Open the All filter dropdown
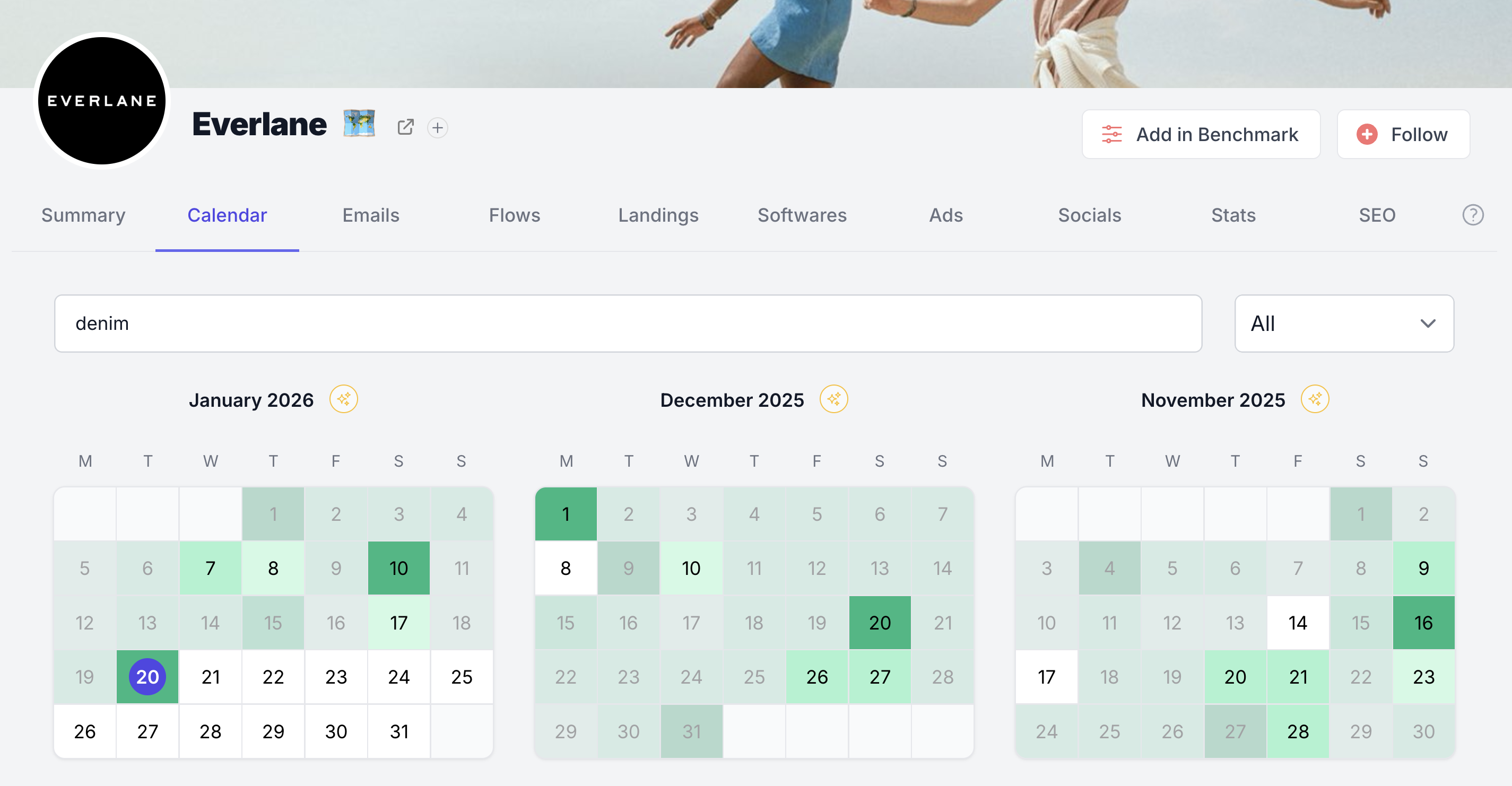The height and width of the screenshot is (786, 1512). (1343, 323)
